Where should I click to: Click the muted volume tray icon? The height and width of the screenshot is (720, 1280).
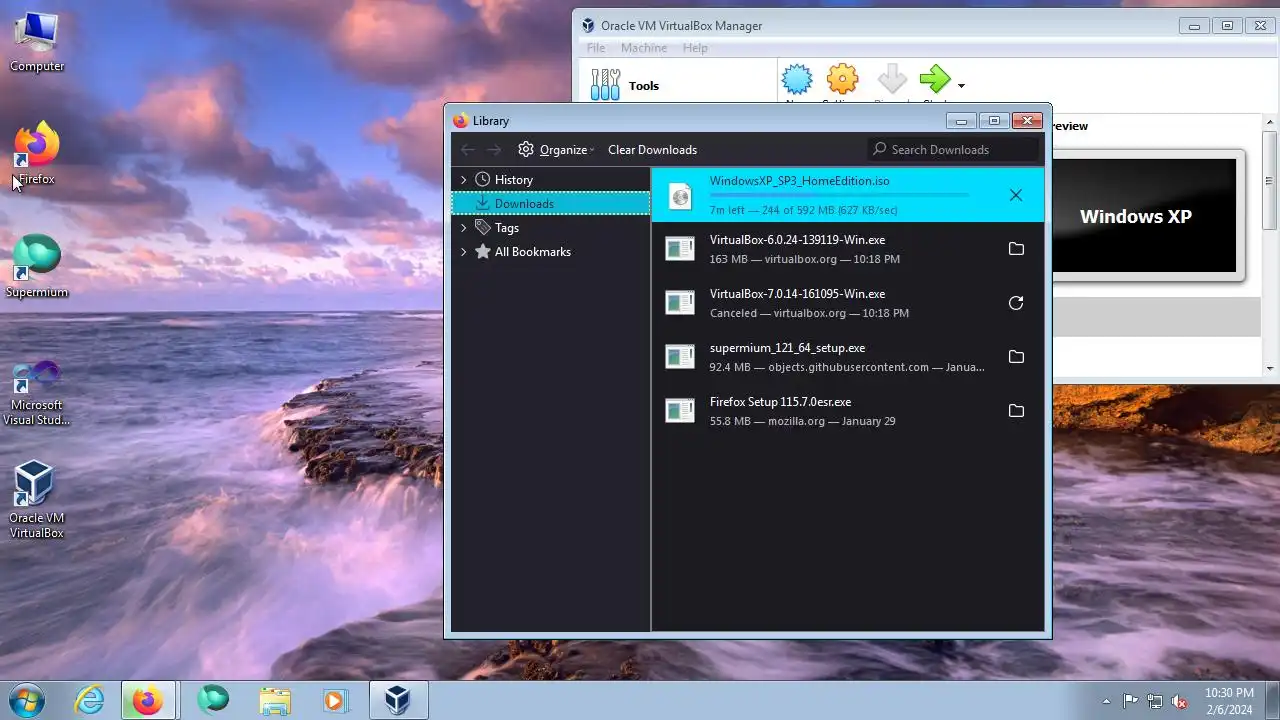[x=1179, y=701]
